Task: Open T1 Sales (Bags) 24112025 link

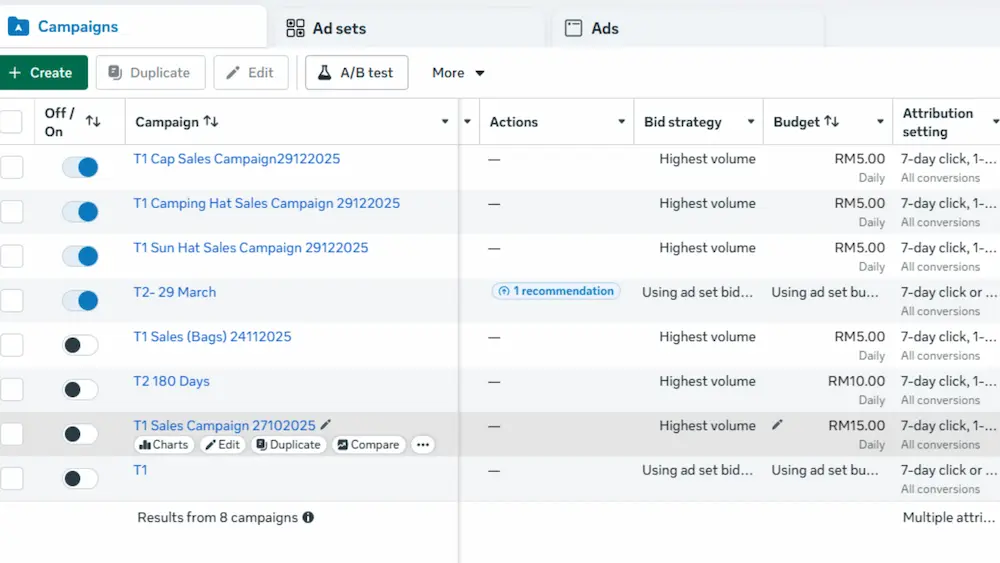Action: (212, 337)
